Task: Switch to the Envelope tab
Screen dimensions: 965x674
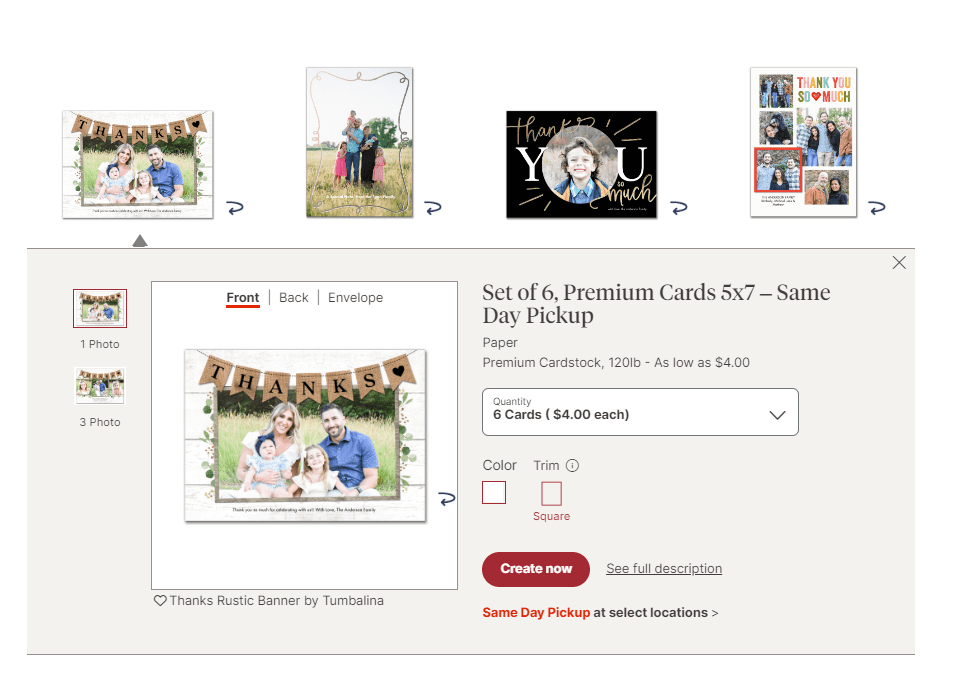Action: pyautogui.click(x=355, y=298)
